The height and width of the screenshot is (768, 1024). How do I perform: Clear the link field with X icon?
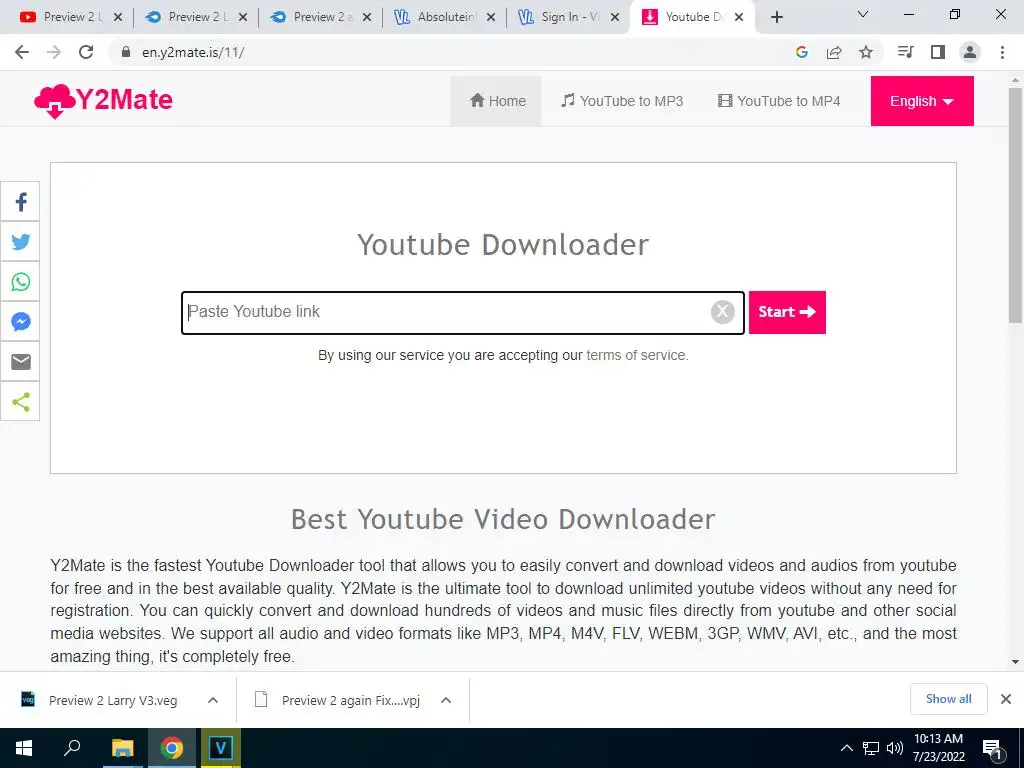722,312
